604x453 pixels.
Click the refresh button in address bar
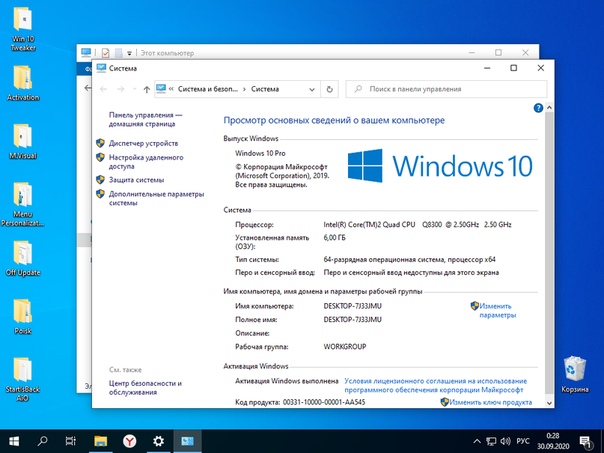click(329, 89)
